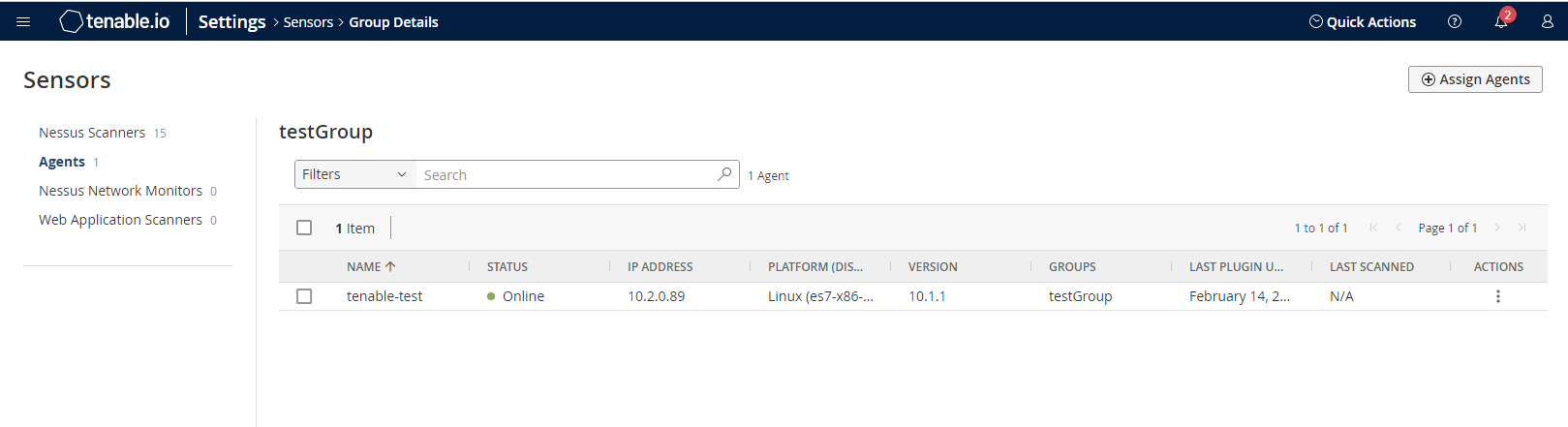Open actions menu for tenable-test
Image resolution: width=1568 pixels, height=427 pixels.
tap(1498, 296)
